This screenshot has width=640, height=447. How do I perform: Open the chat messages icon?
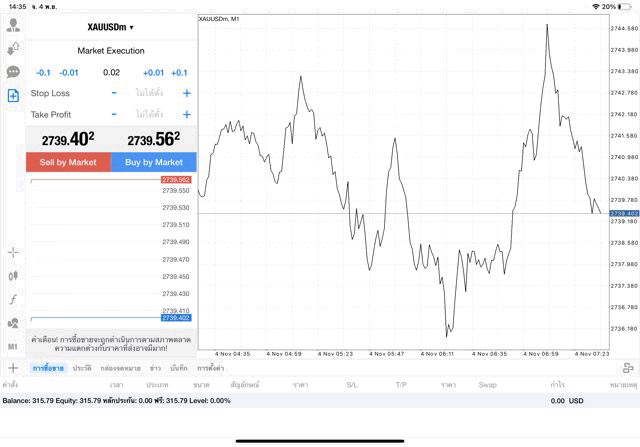[13, 72]
